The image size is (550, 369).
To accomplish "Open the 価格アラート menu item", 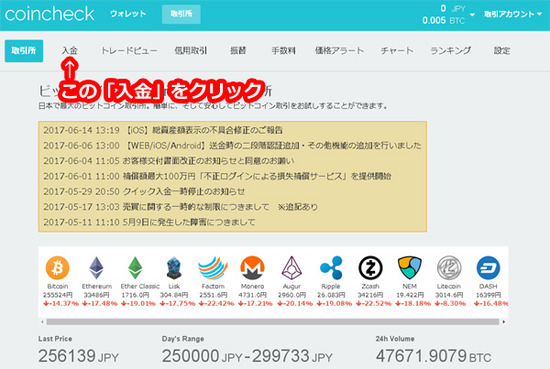I will 339,51.
